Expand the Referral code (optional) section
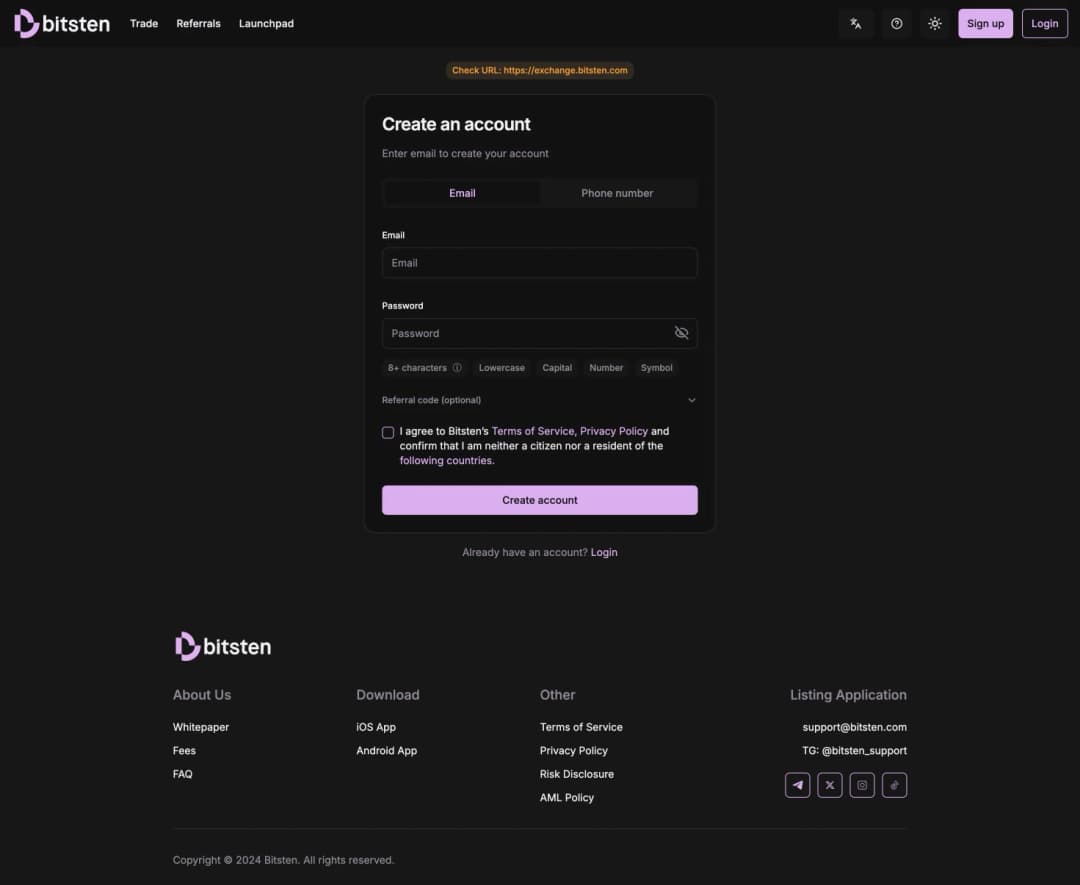The width and height of the screenshot is (1080, 885). (x=539, y=400)
